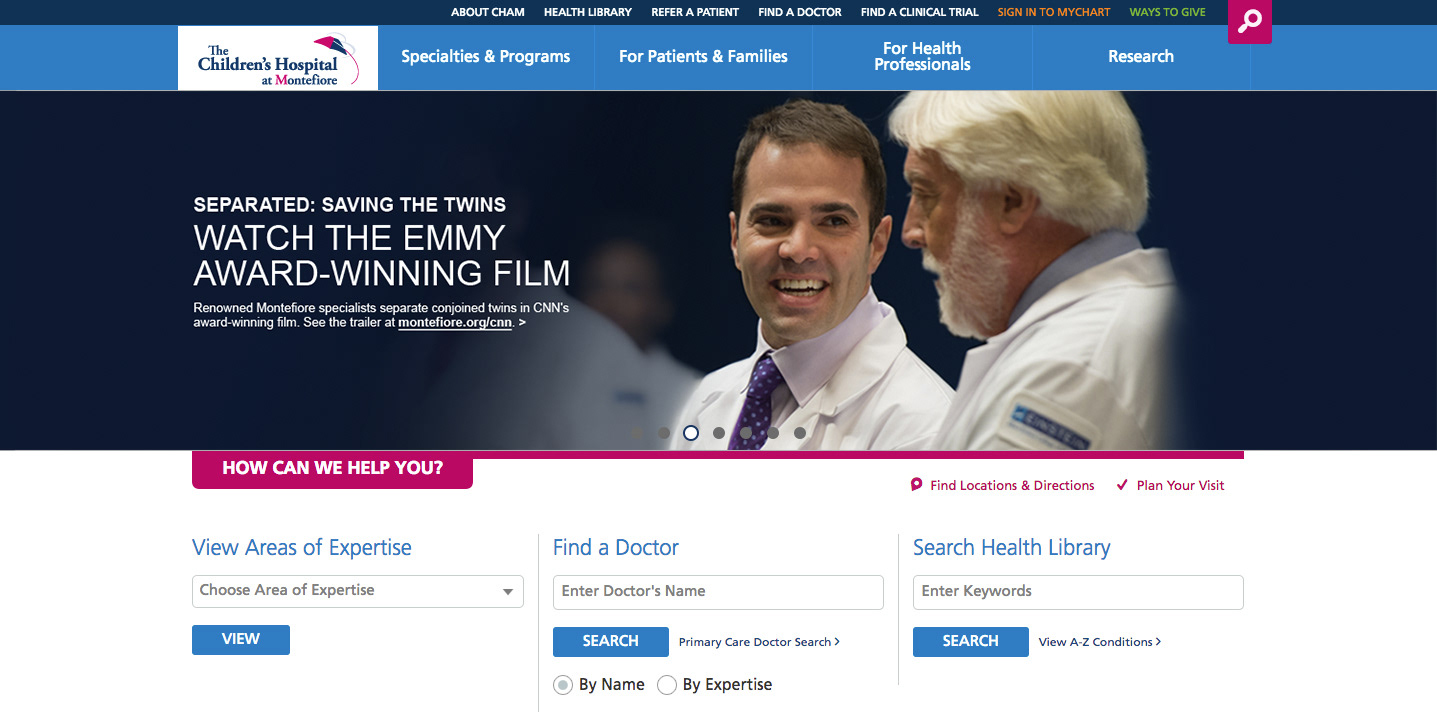The width and height of the screenshot is (1437, 712).
Task: Click the Search Health Library heading
Action: [1012, 548]
